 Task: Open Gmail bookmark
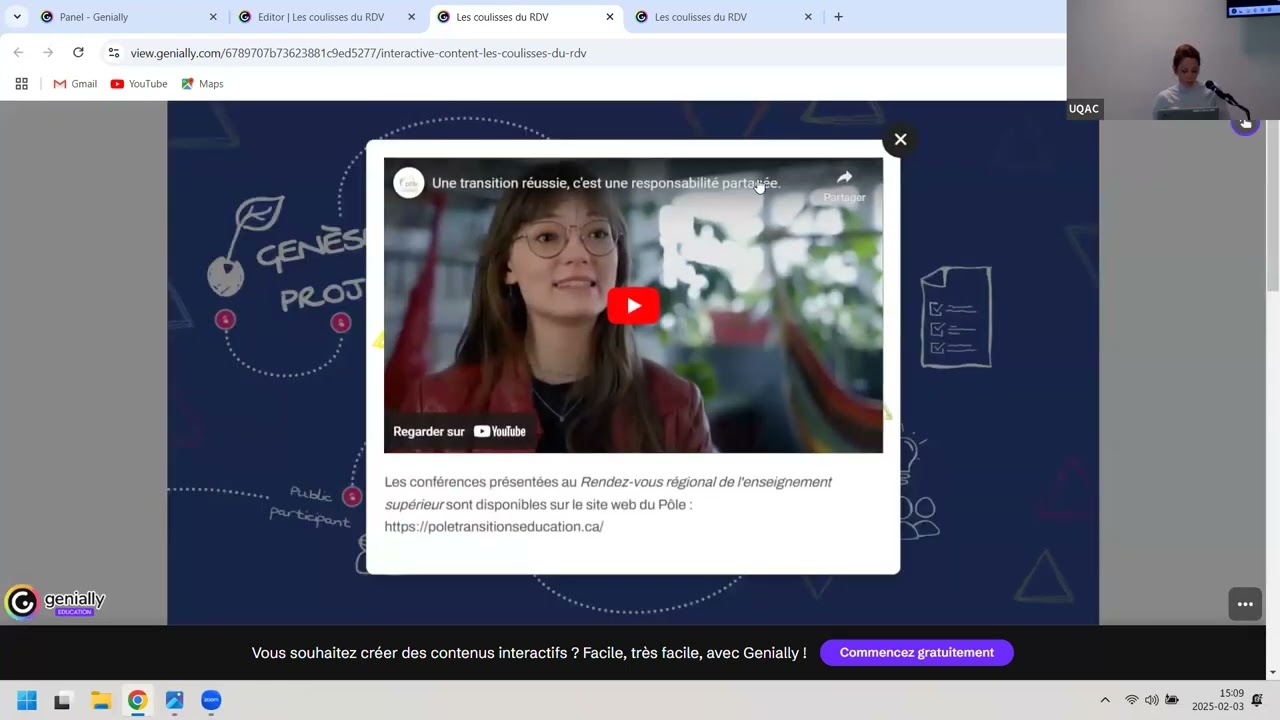point(75,84)
